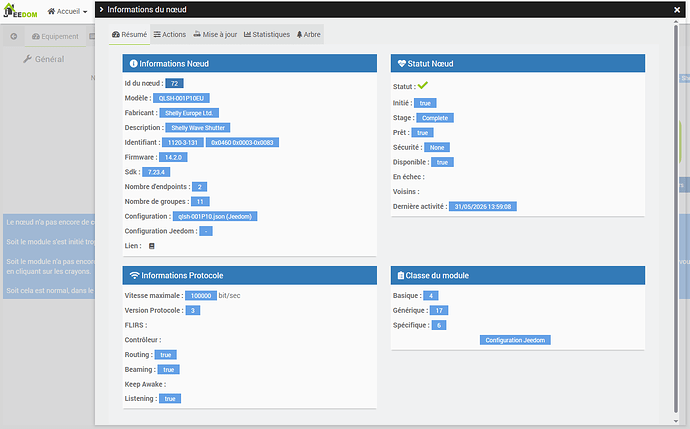The width and height of the screenshot is (690, 429).
Task: Open the Mise à jour tab
Action: coord(215,34)
